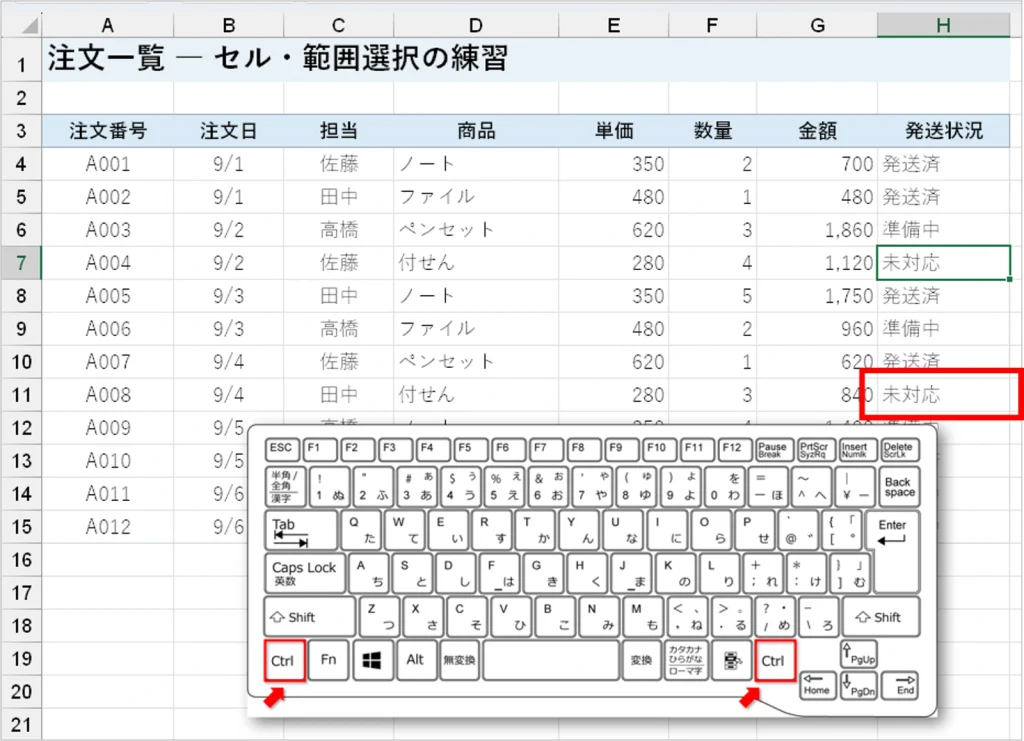1024x741 pixels.
Task: Click the 金額 cell 1,750
Action: (817, 296)
